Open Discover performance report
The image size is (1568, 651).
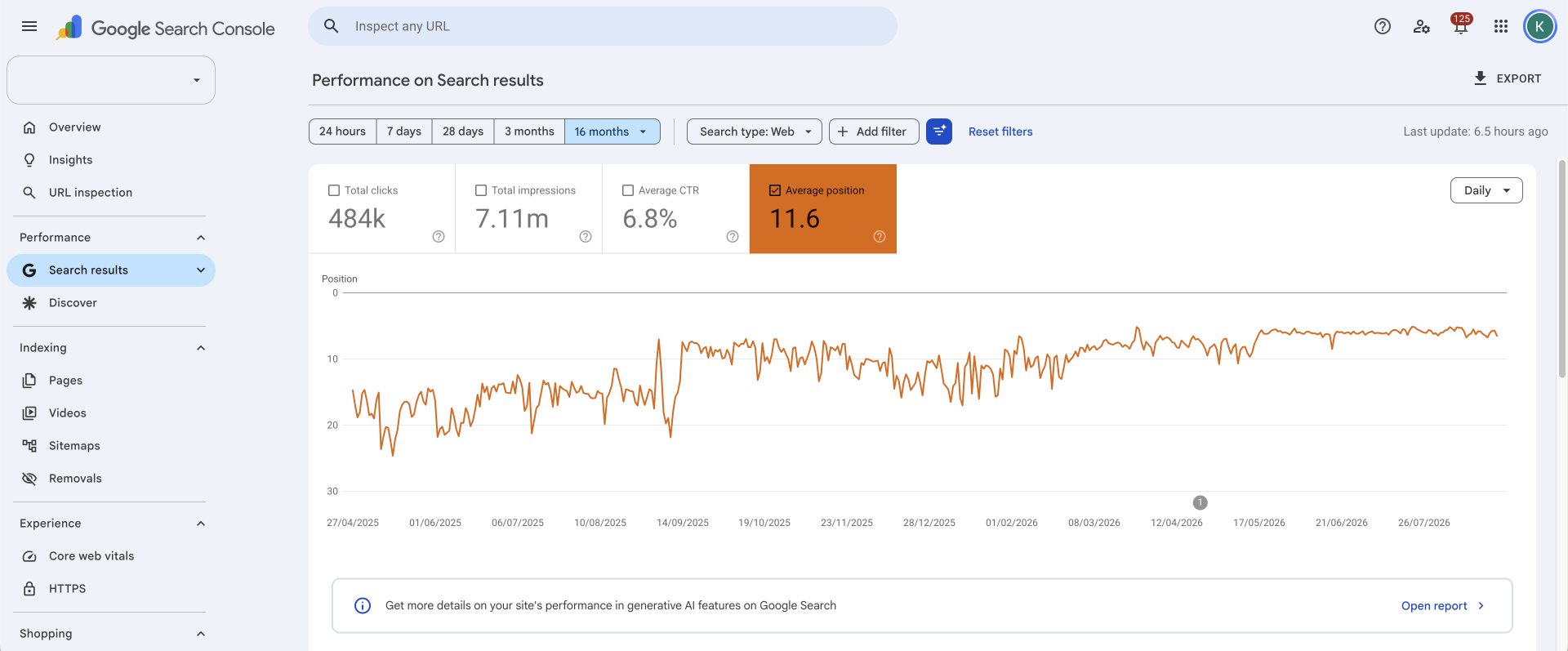(111, 303)
